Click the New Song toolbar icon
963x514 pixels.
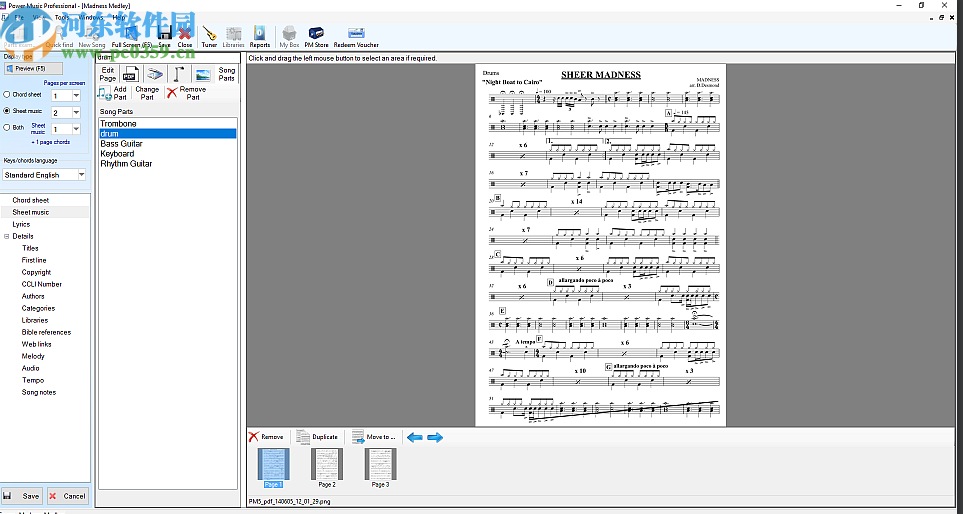92,36
